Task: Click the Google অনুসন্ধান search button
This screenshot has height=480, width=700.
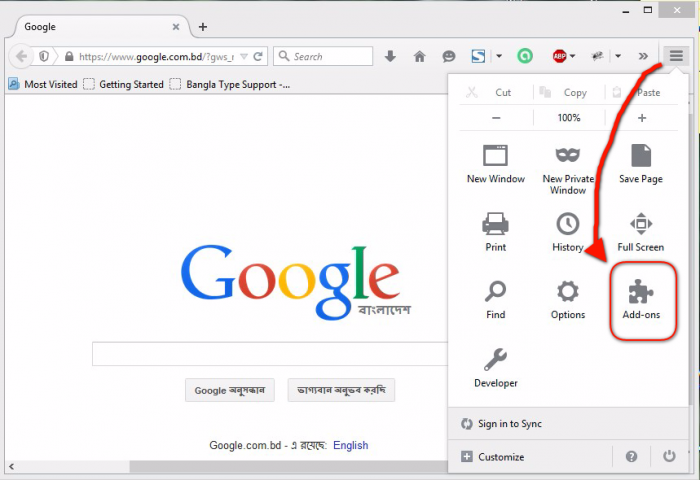Action: tap(229, 390)
